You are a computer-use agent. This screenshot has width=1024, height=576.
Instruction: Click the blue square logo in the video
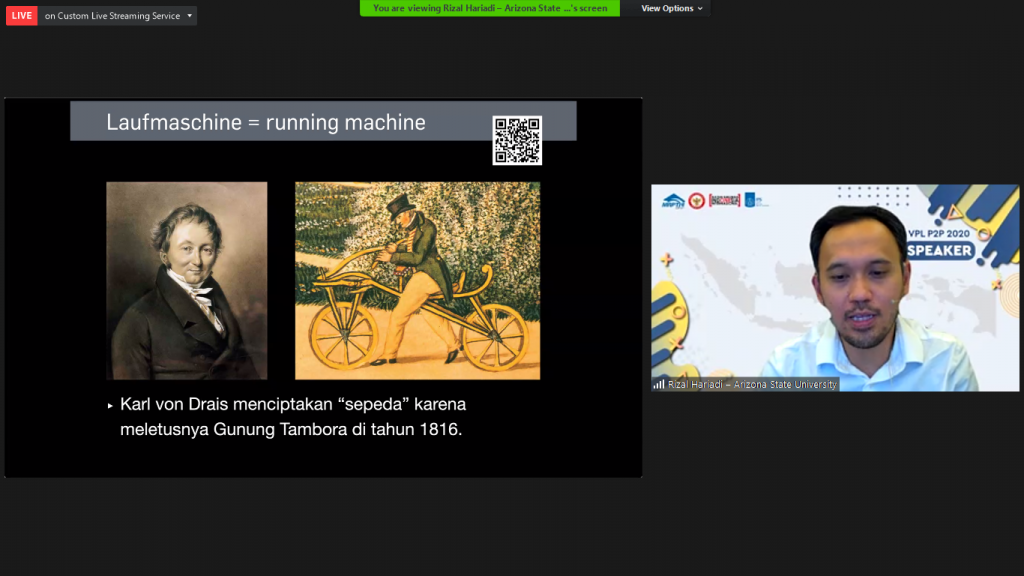point(750,200)
